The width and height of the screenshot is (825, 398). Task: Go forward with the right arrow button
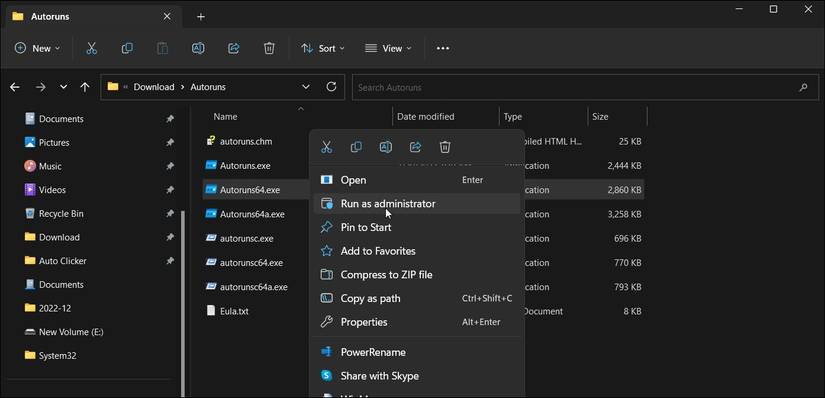[x=41, y=87]
